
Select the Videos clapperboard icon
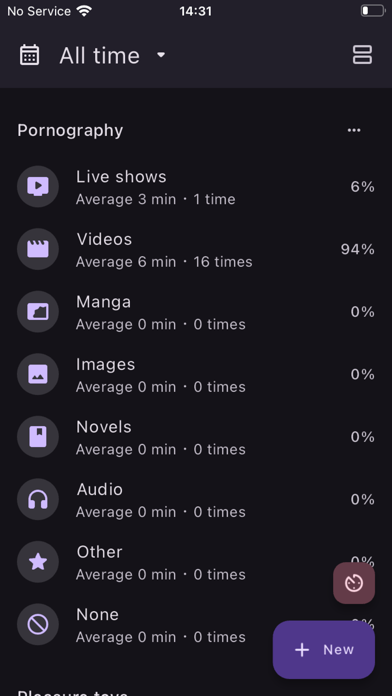38,249
